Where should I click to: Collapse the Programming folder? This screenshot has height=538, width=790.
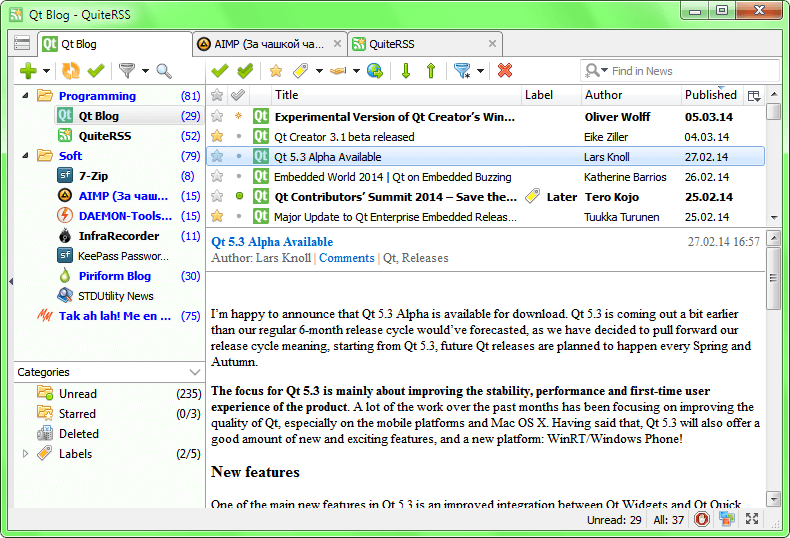coord(26,96)
